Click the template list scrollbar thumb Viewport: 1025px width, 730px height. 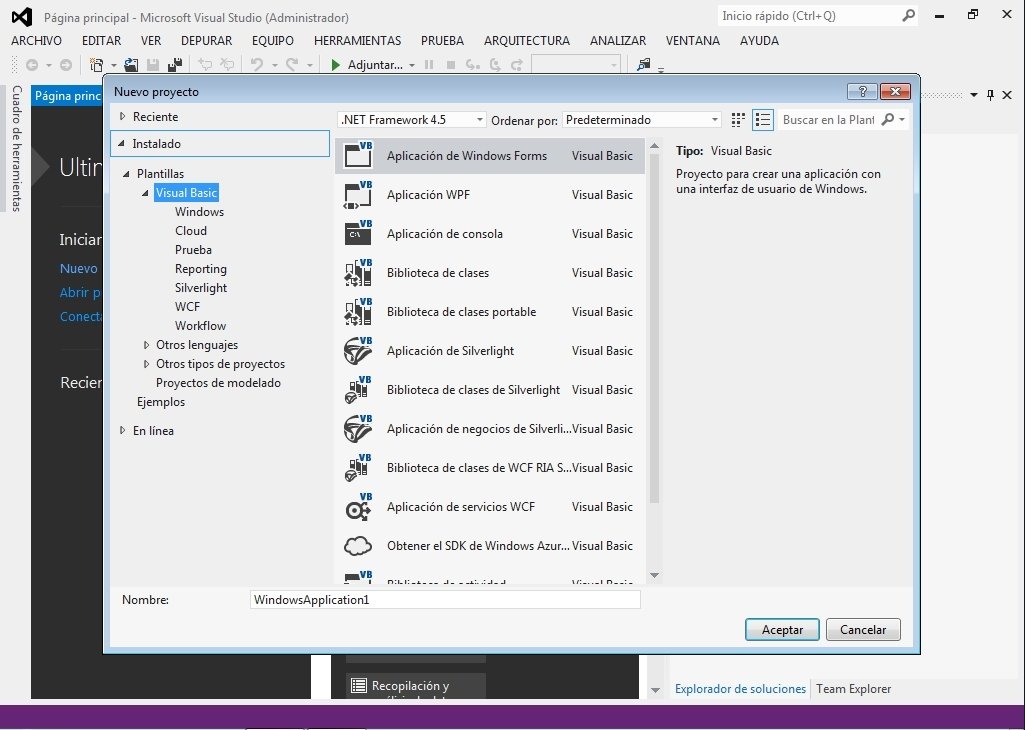coord(654,329)
